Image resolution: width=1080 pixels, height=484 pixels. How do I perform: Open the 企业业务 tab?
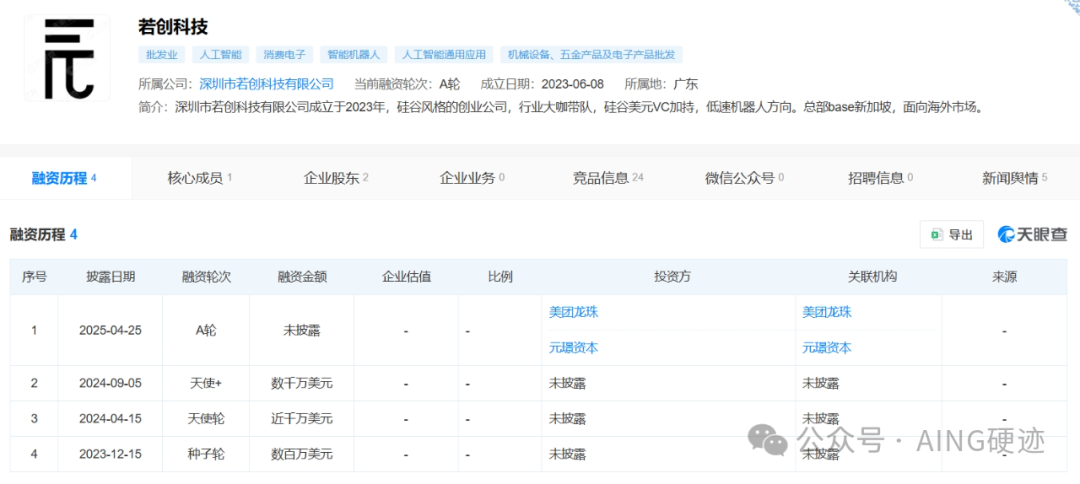(x=472, y=178)
